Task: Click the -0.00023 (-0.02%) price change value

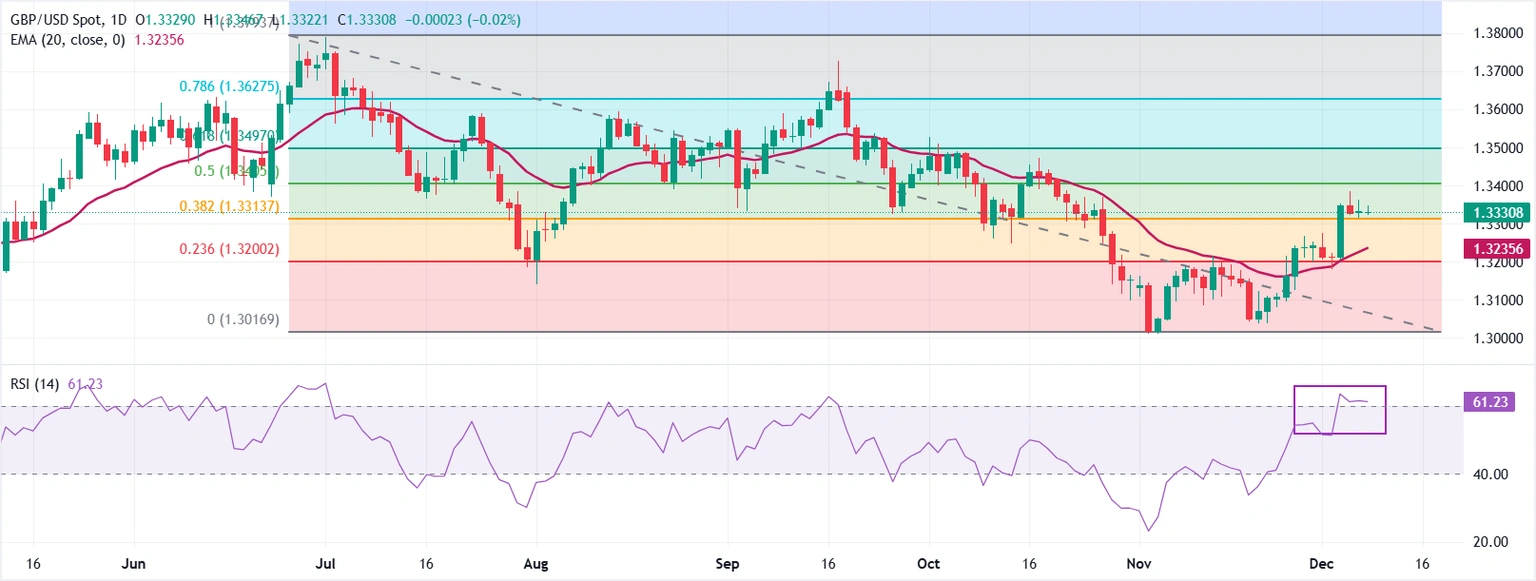Action: point(463,20)
